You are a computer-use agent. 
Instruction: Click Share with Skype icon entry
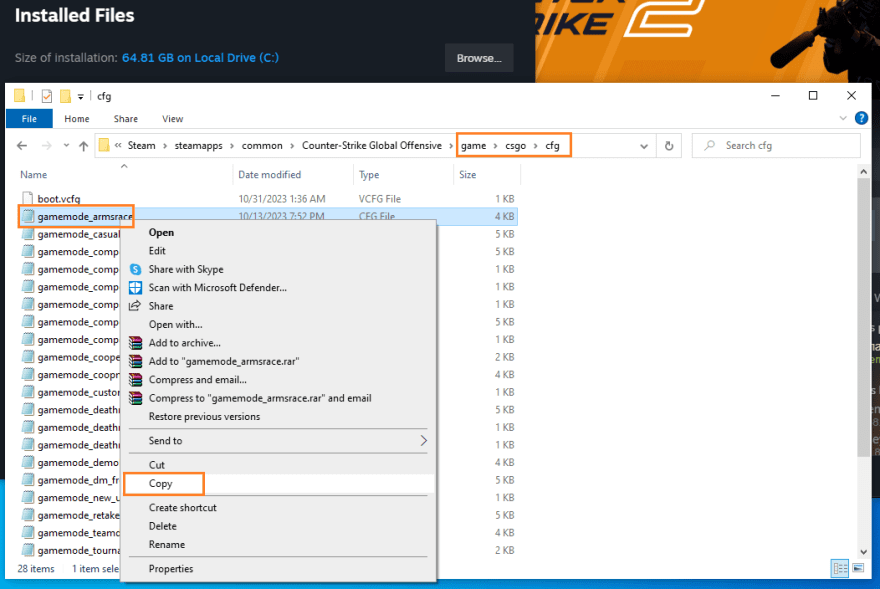click(186, 269)
